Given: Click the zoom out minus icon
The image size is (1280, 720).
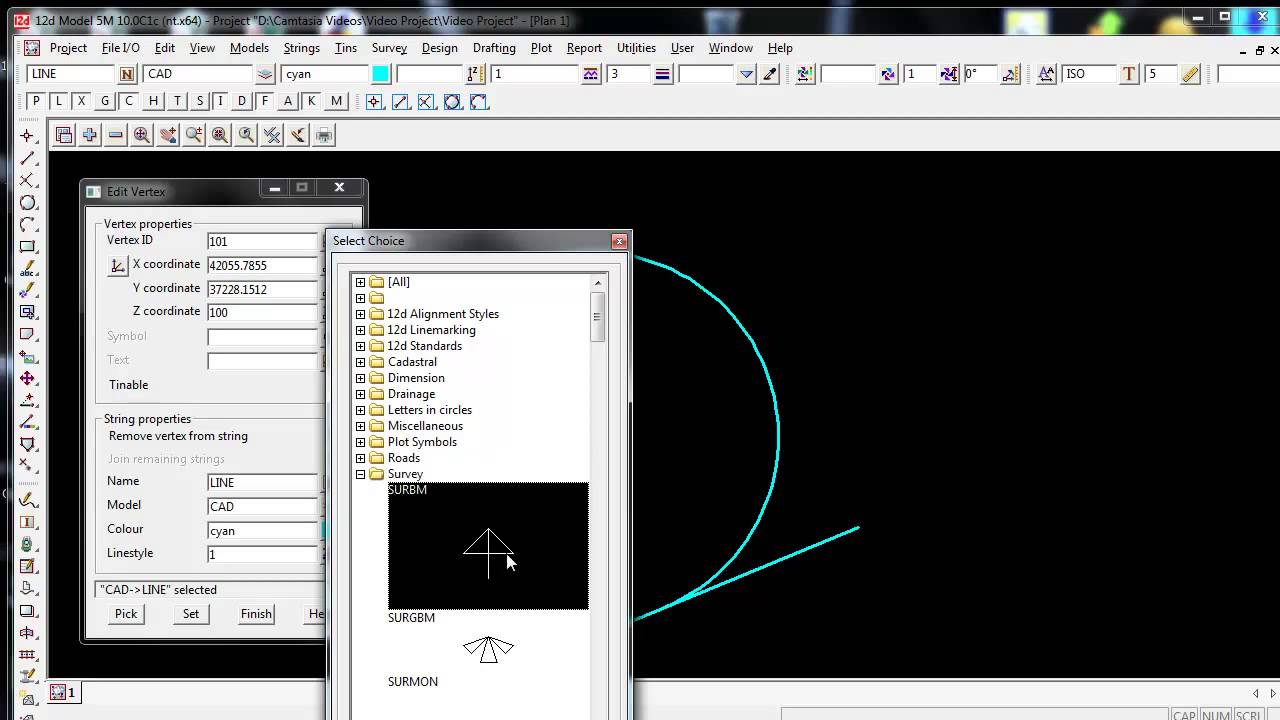Looking at the screenshot, I should (x=116, y=135).
